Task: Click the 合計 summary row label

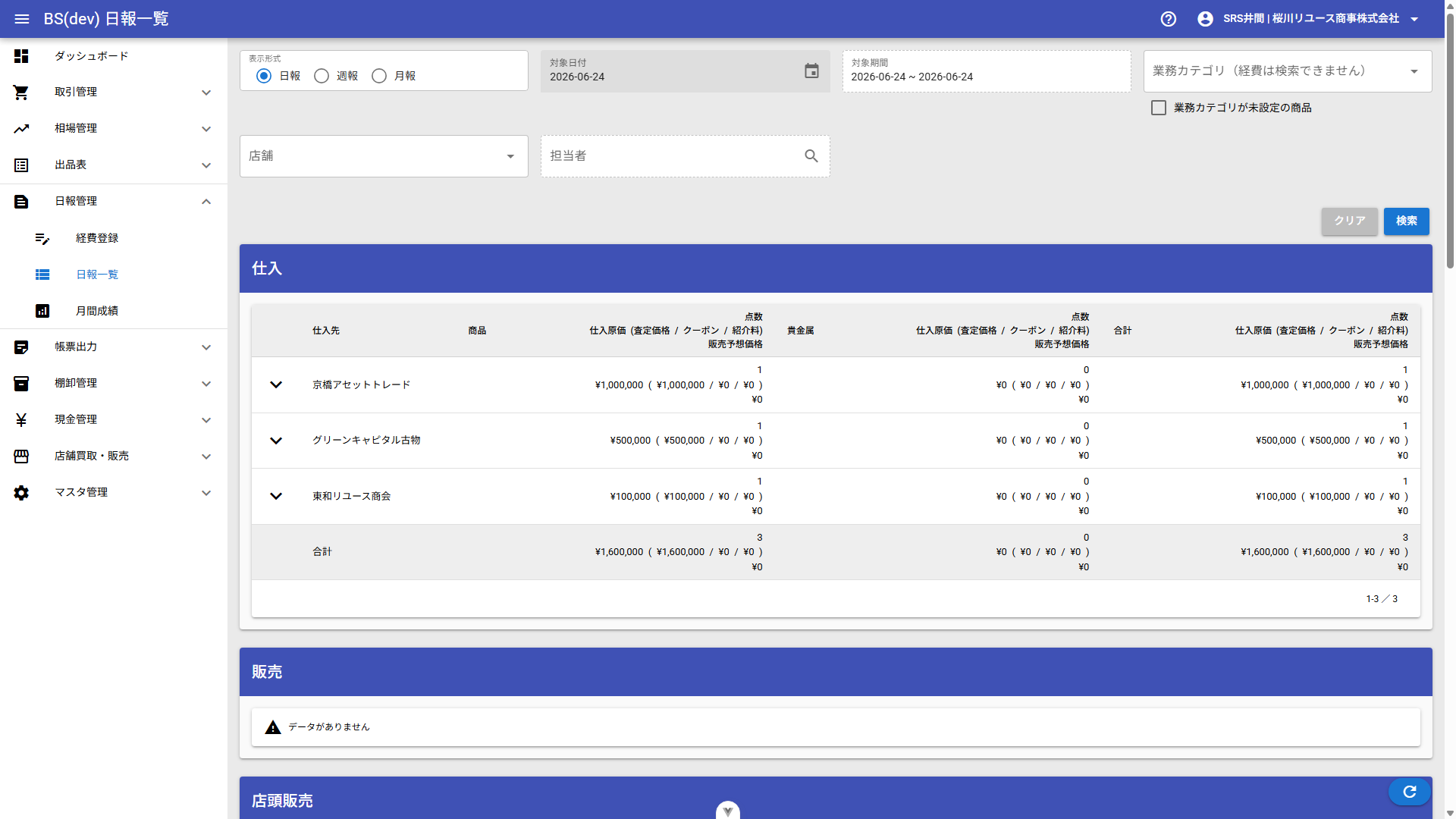Action: pos(322,552)
